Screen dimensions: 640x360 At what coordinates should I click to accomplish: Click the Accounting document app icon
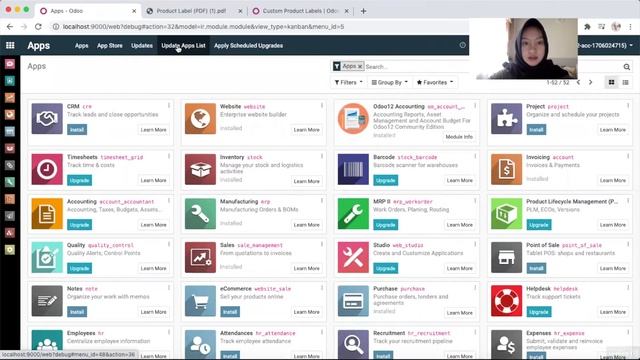[x=47, y=214]
